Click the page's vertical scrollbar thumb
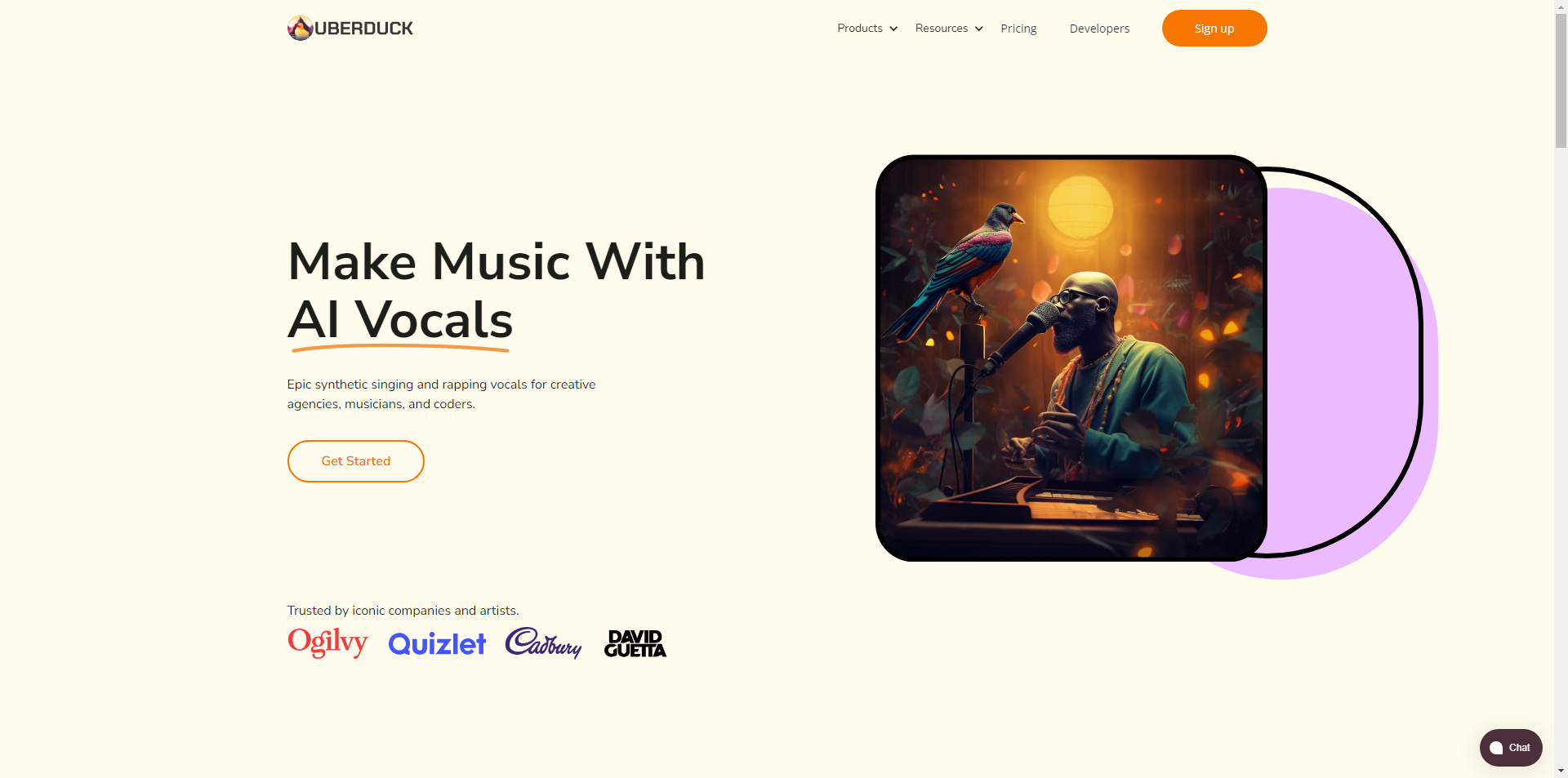This screenshot has width=1568, height=778. click(1561, 79)
